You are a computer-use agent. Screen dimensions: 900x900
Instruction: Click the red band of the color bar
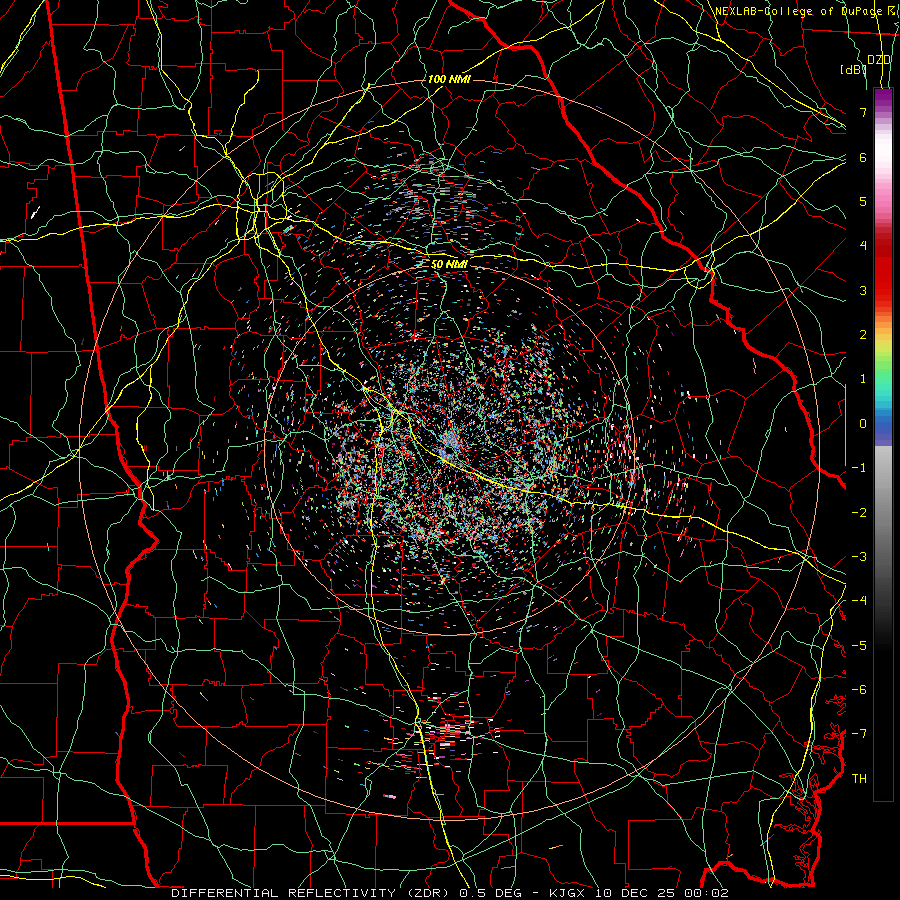tap(883, 270)
